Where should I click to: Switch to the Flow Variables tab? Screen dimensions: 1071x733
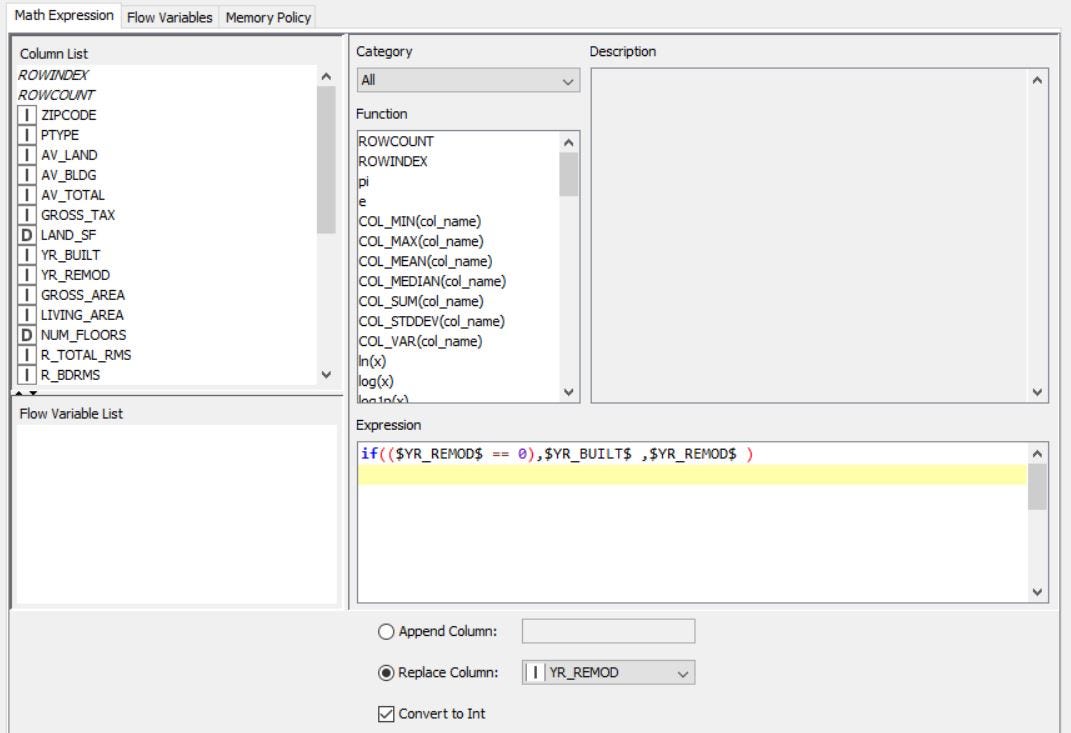tap(169, 17)
